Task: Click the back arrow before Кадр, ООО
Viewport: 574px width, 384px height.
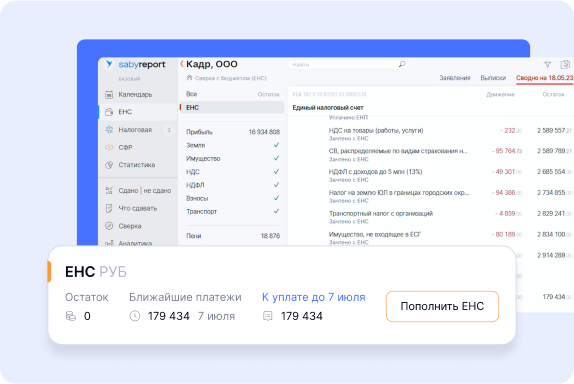Action: tap(182, 64)
